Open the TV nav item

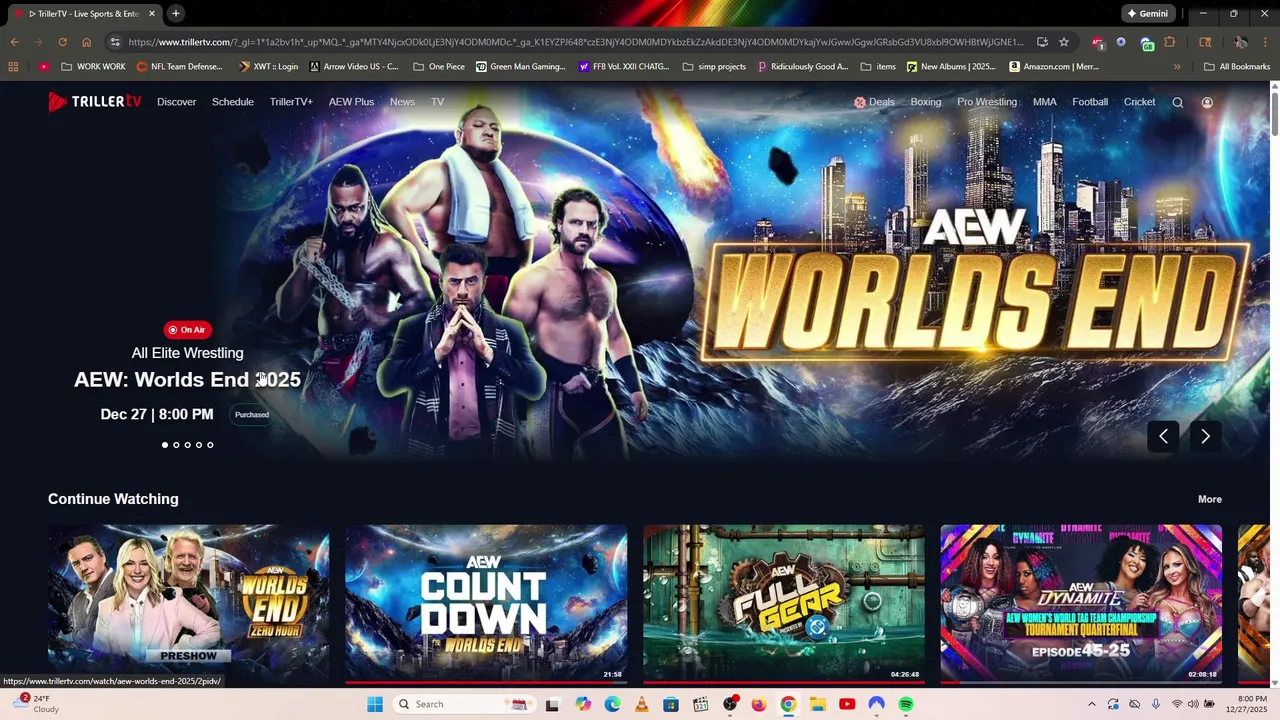tap(437, 102)
